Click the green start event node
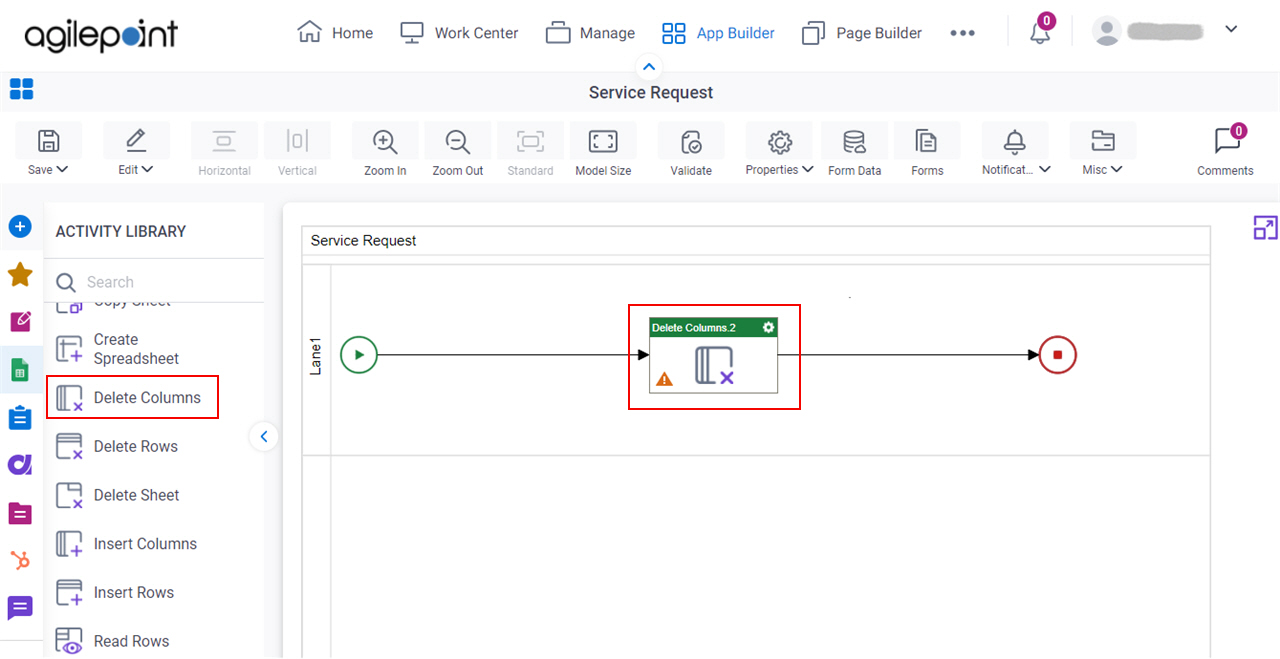This screenshot has height=659, width=1280. [359, 354]
